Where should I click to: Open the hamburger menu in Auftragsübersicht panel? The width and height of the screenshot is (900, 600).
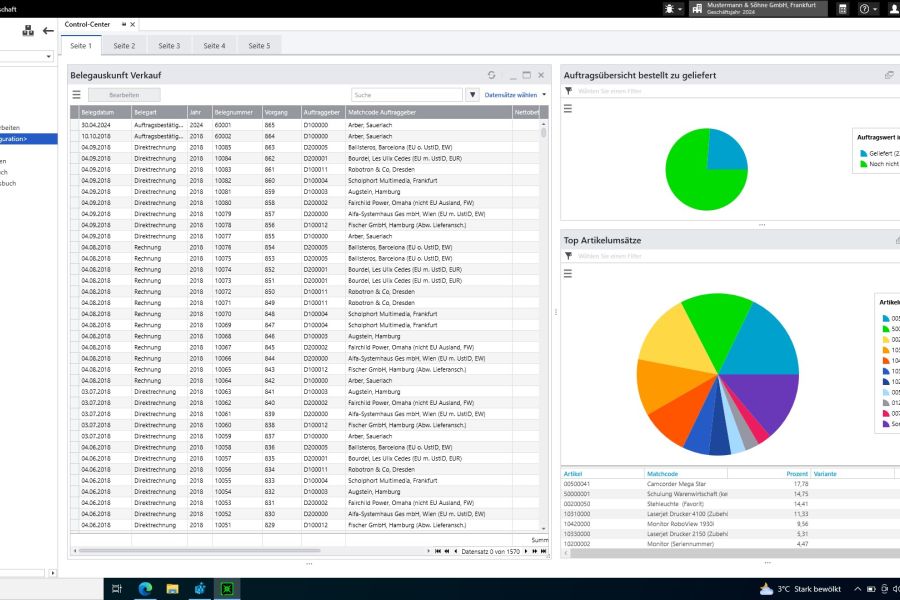(568, 109)
